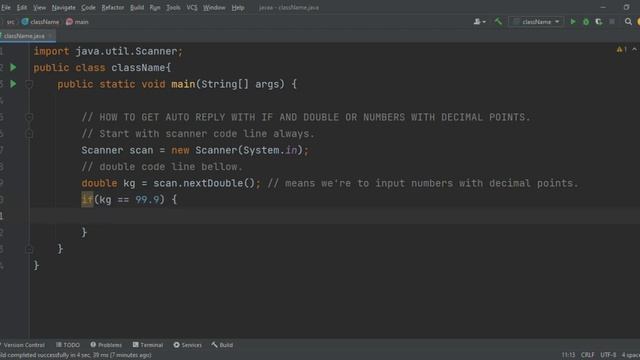Toggle fold marker at Start with scanner comment
Image resolution: width=640 pixels, height=360 pixels.
pyautogui.click(x=29, y=133)
